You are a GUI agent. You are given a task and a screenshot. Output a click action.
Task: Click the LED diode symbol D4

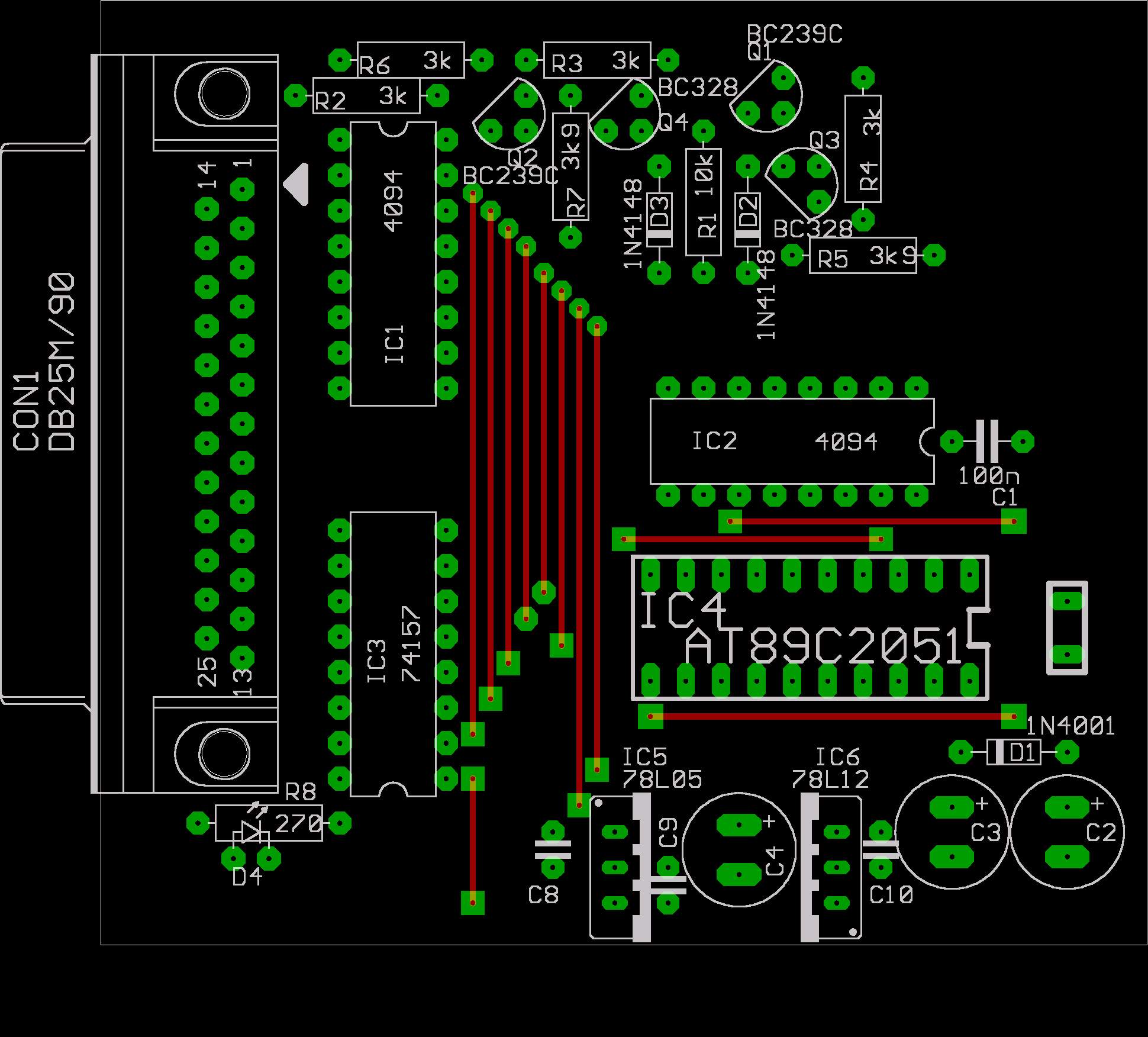click(x=251, y=832)
